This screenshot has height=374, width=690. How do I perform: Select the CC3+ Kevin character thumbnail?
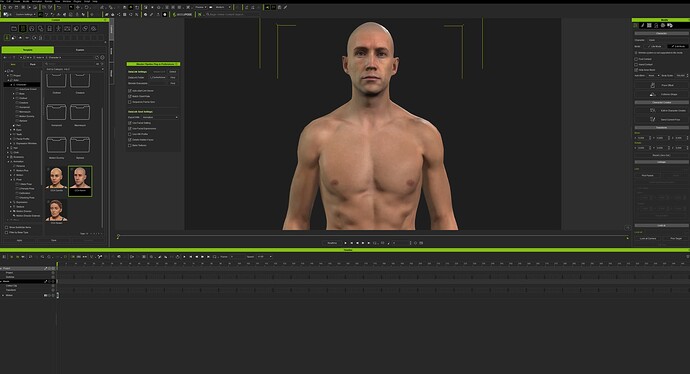click(x=80, y=181)
